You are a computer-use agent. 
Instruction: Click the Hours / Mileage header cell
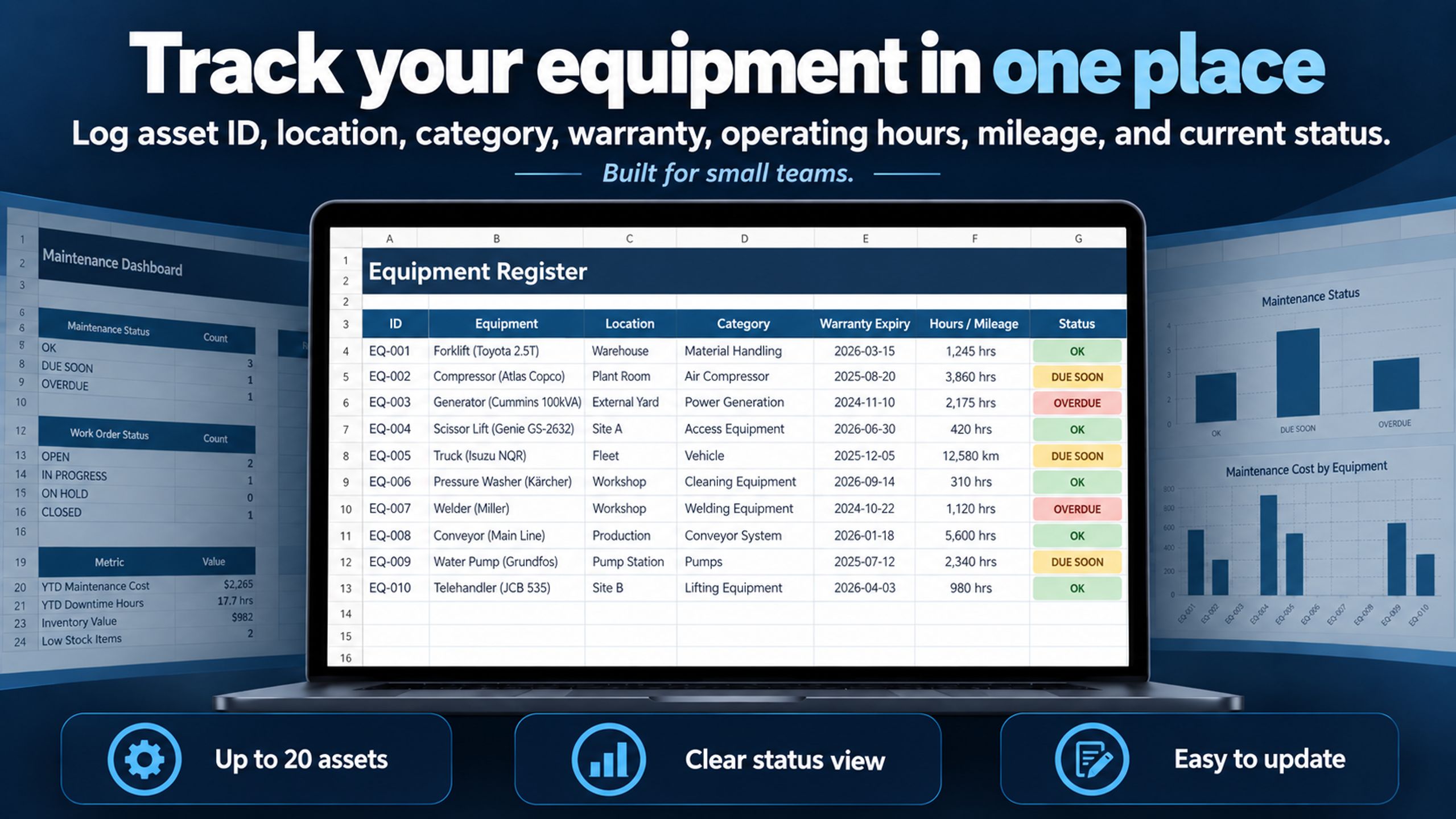click(x=974, y=324)
